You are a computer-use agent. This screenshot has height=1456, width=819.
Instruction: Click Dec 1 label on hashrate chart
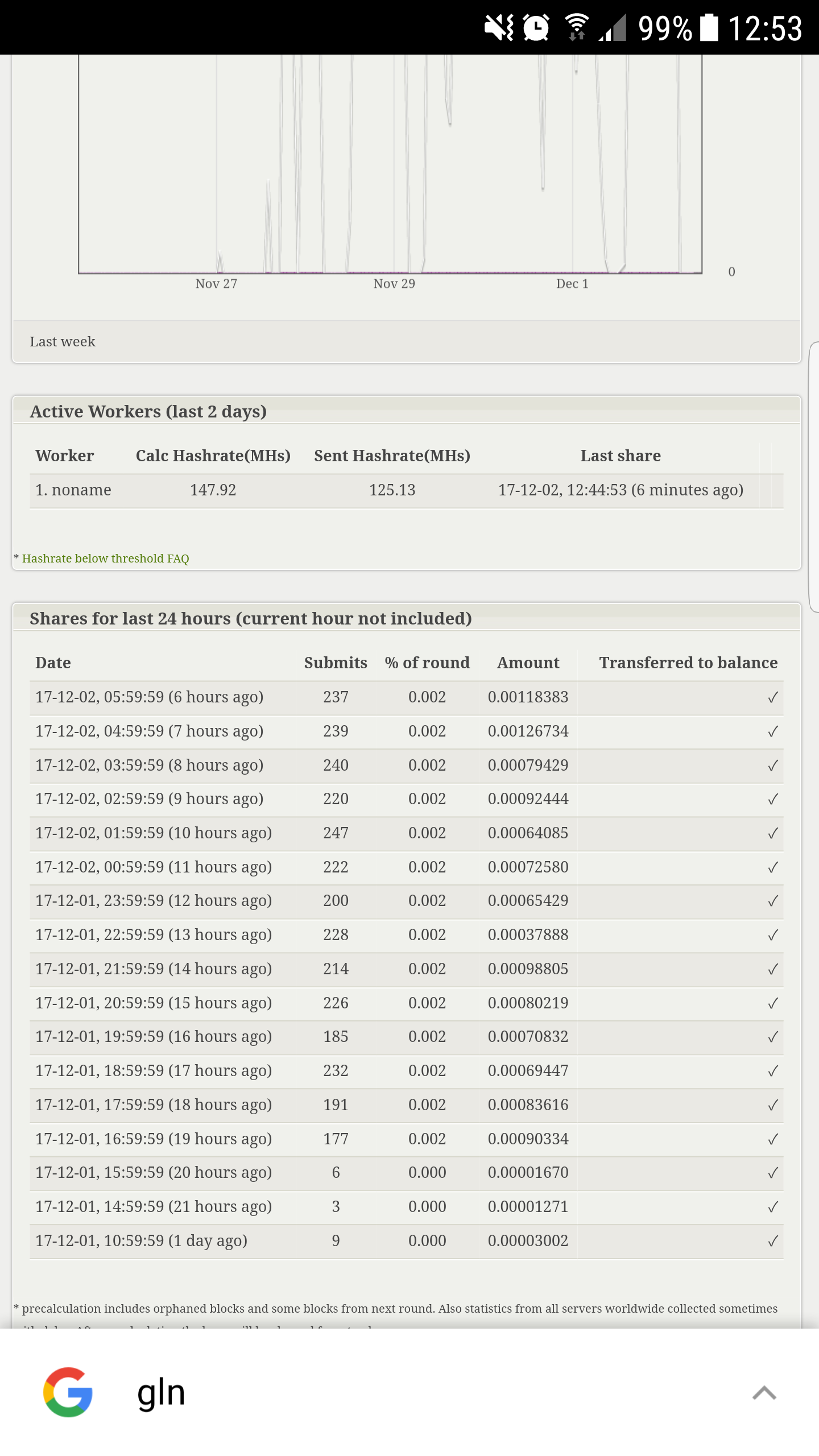click(x=572, y=284)
